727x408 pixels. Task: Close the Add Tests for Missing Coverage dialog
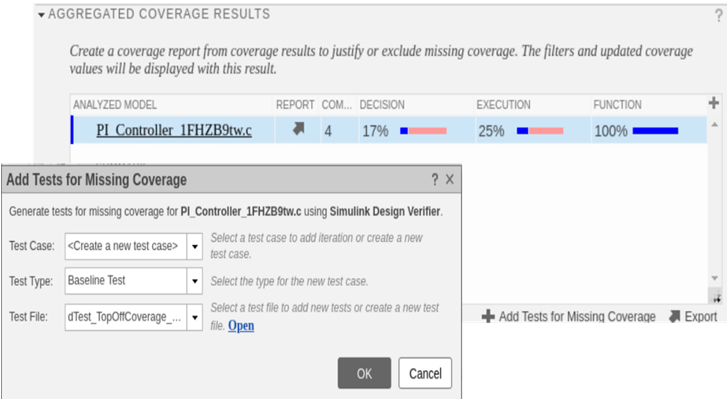click(450, 180)
